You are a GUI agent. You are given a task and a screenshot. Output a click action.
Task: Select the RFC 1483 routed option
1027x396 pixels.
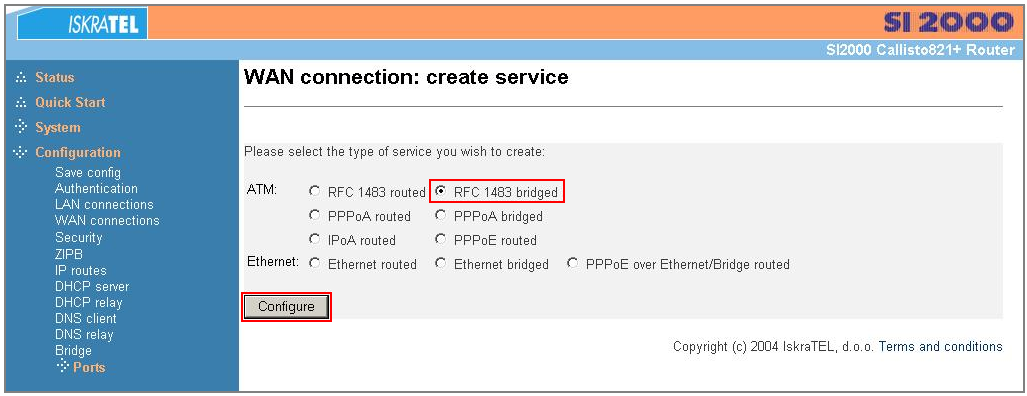(315, 192)
